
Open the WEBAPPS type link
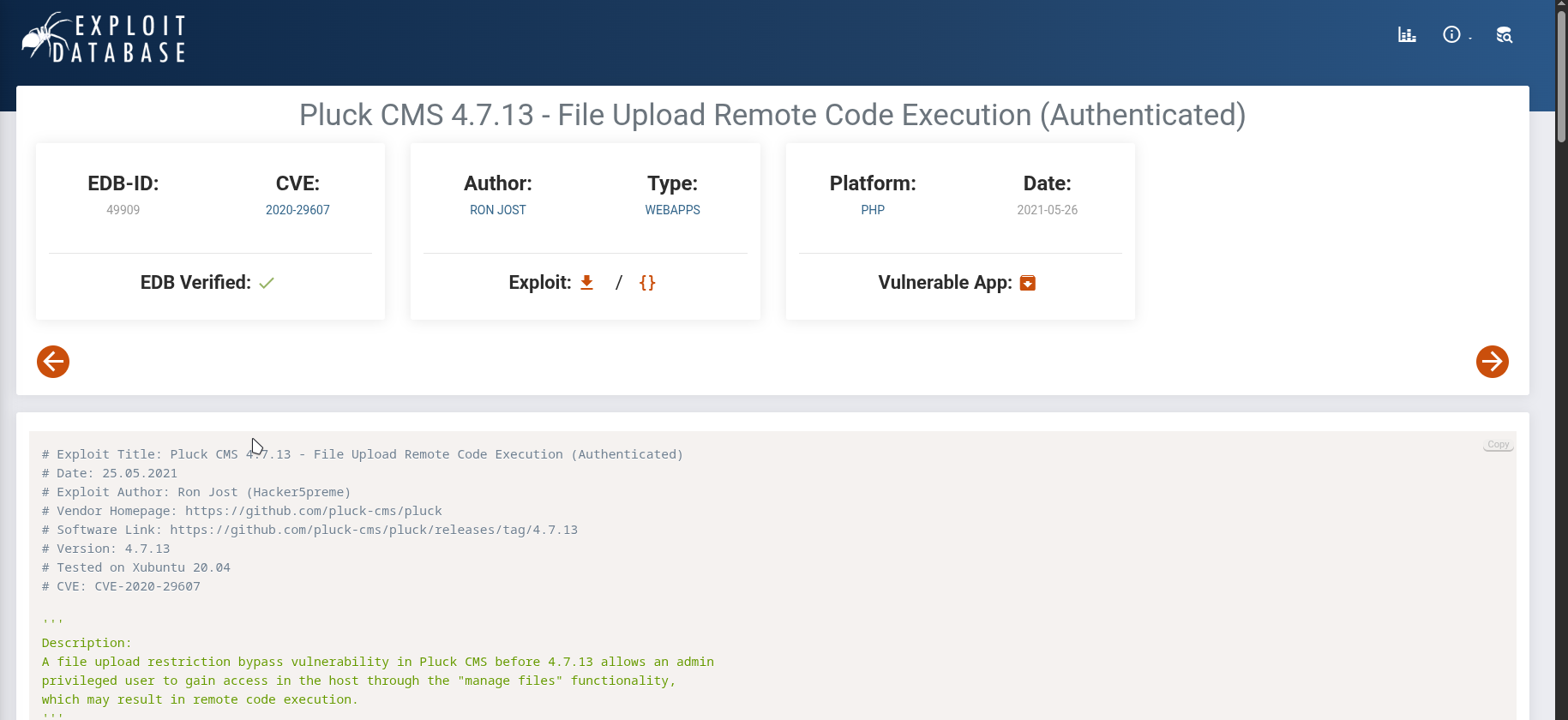[673, 210]
